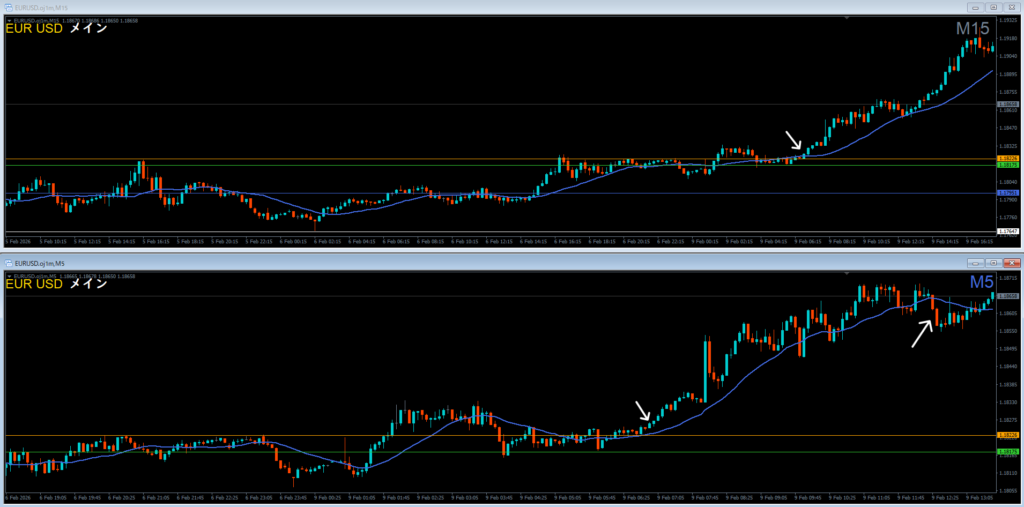
Task: Click the orange 1.18226 price tag on M15
Action: [1007, 158]
